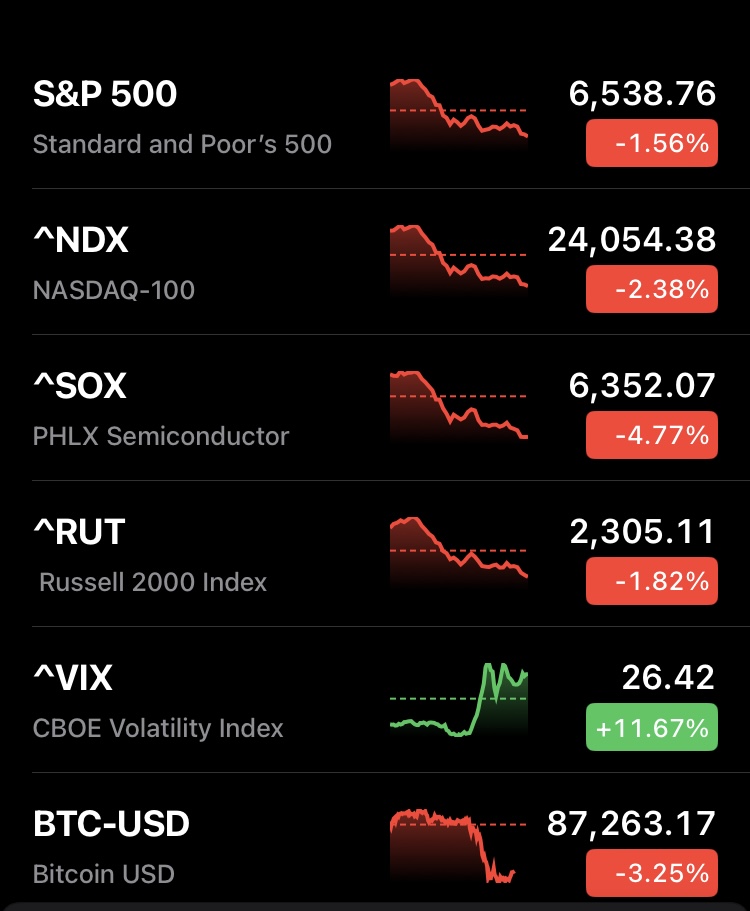
Task: Open the S&P 500 sparkline chart
Action: pyautogui.click(x=458, y=115)
